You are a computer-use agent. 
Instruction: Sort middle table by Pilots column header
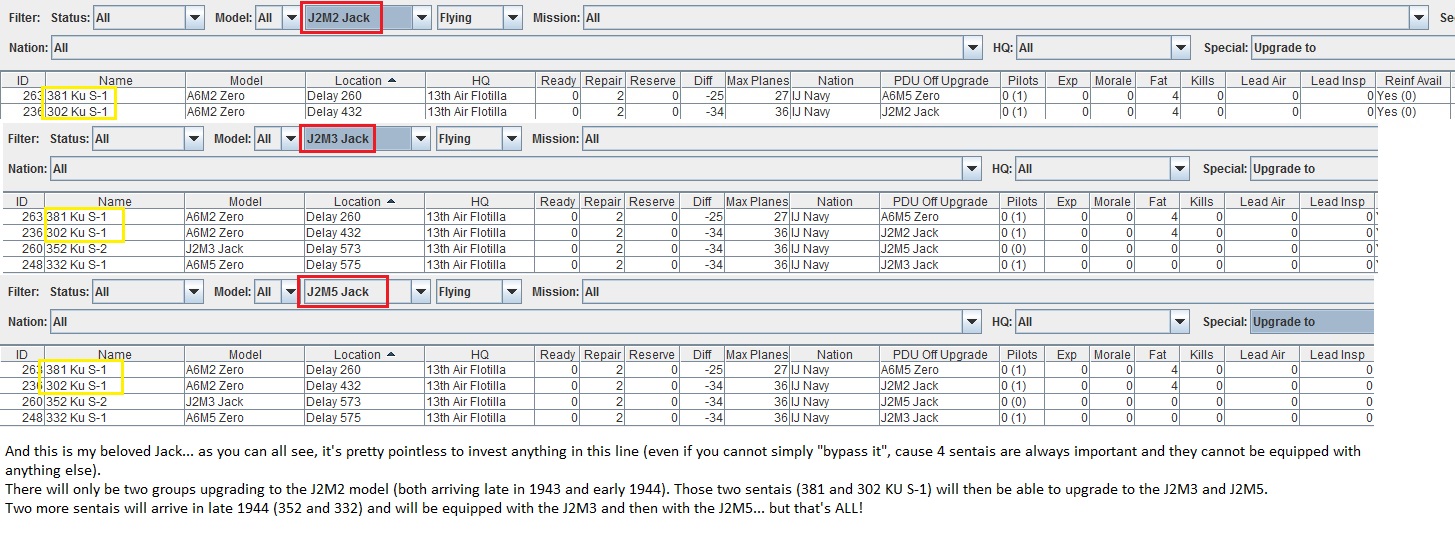(1022, 201)
